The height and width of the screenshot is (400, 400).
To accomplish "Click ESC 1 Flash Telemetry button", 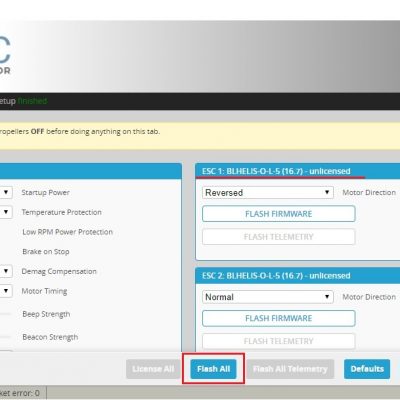I will pos(279,237).
